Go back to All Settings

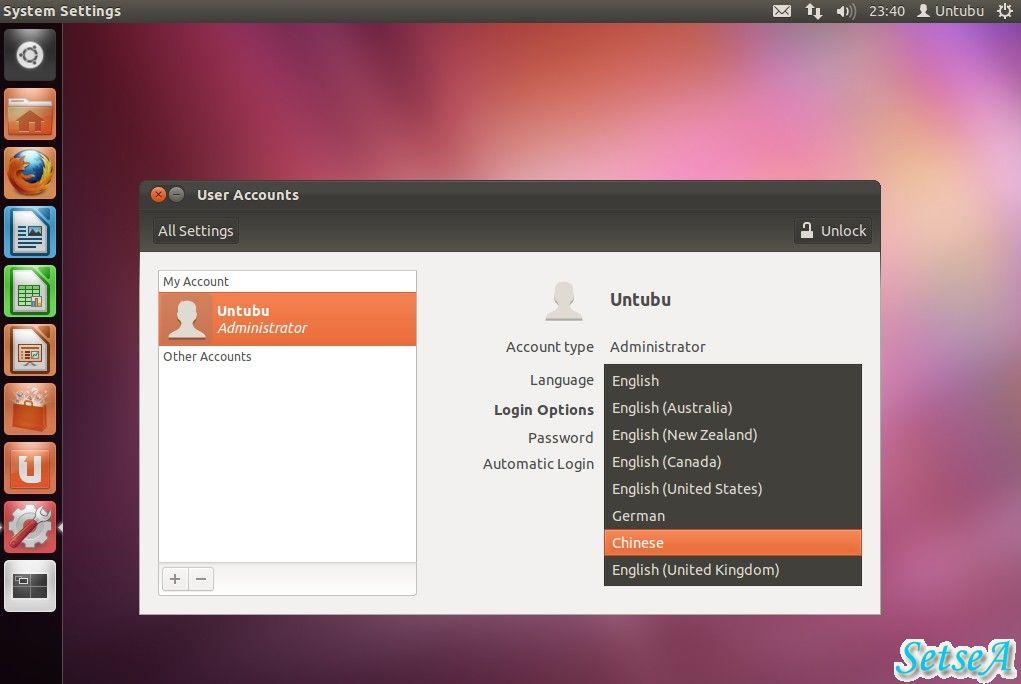click(x=195, y=231)
